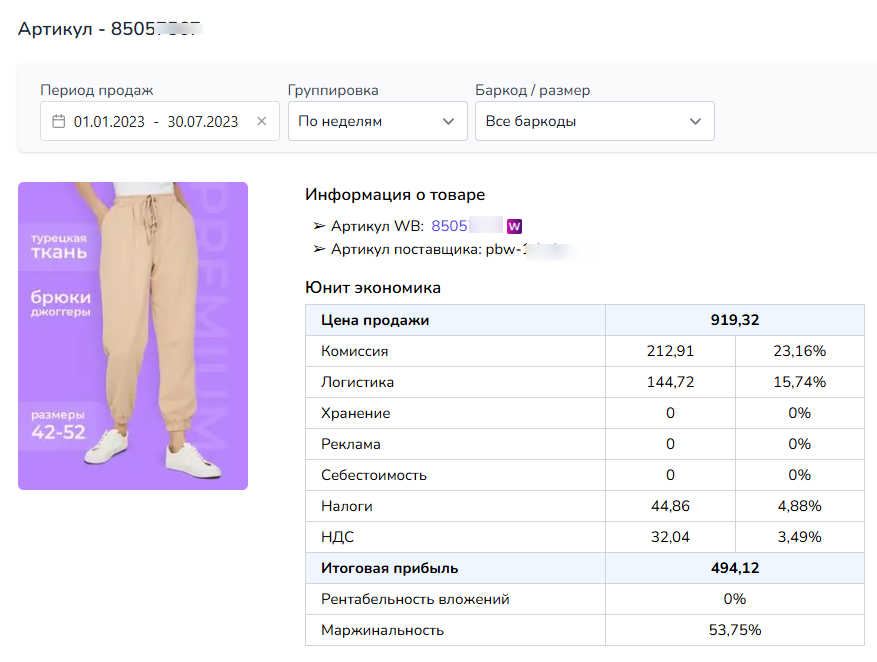This screenshot has height=662, width=877.
Task: Open the По неделям grouping dropdown
Action: click(x=377, y=122)
